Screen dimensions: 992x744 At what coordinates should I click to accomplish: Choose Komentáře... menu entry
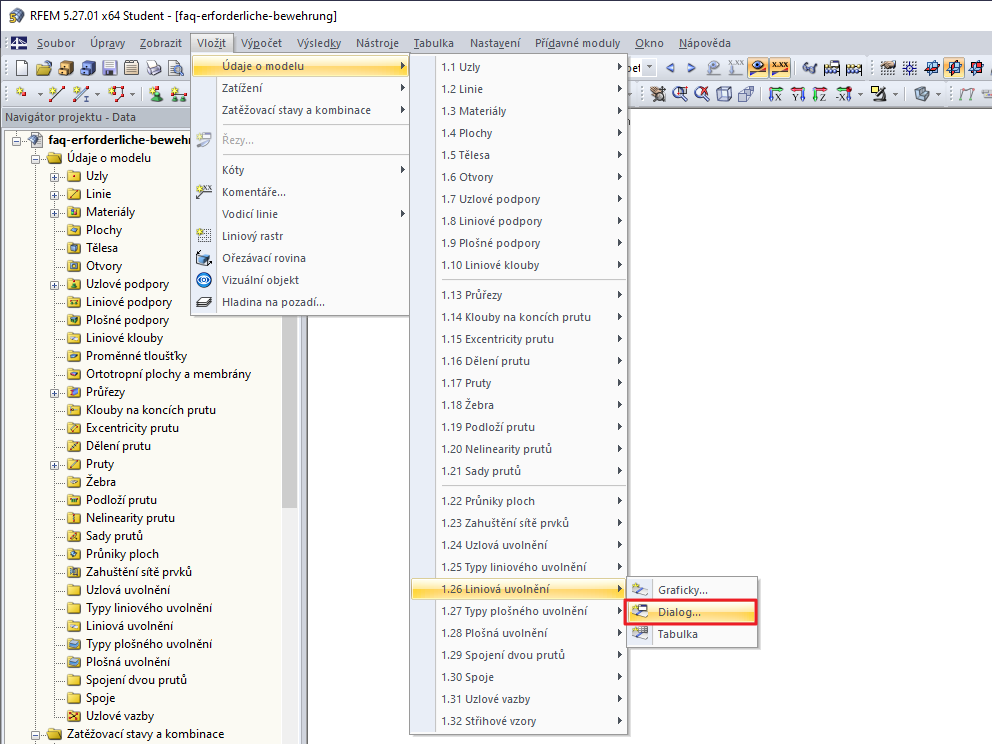click(x=301, y=192)
